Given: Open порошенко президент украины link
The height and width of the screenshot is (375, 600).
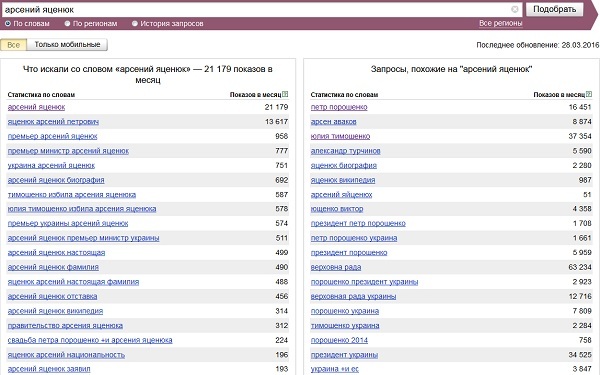Looking at the screenshot, I should [x=364, y=282].
